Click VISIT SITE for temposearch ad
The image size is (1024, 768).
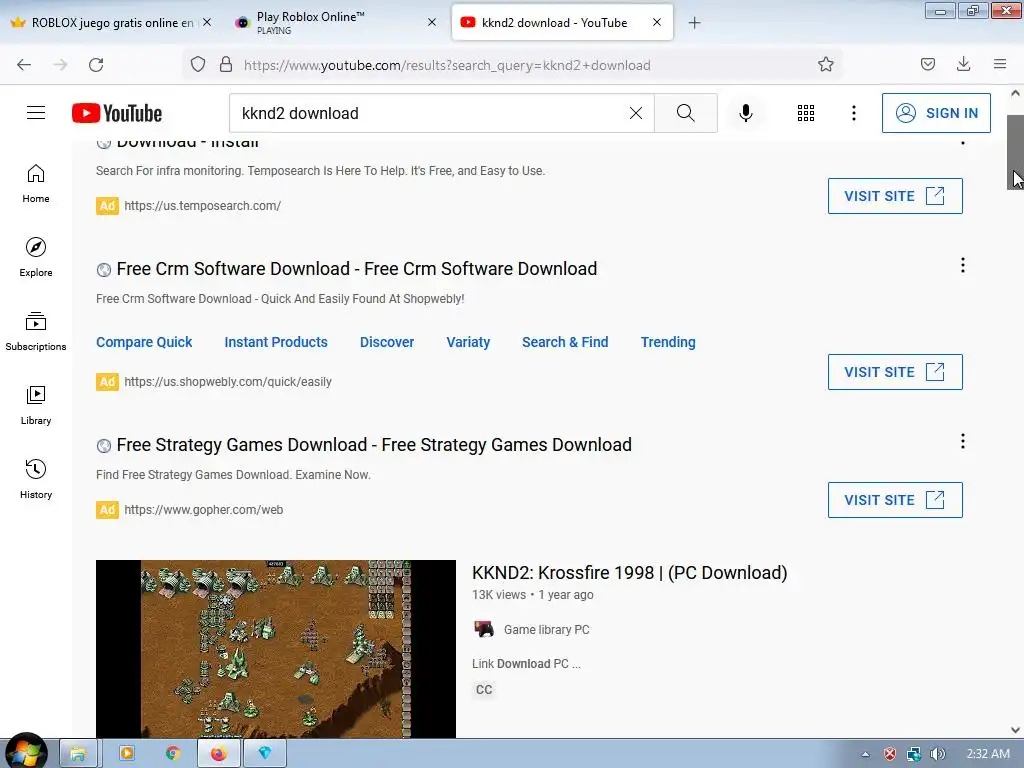click(x=895, y=196)
